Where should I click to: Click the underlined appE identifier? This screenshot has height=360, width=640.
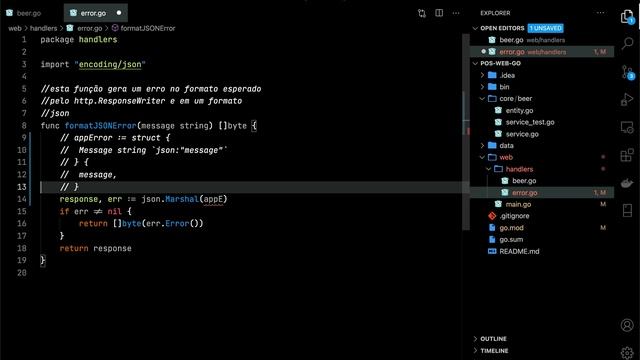click(x=213, y=199)
